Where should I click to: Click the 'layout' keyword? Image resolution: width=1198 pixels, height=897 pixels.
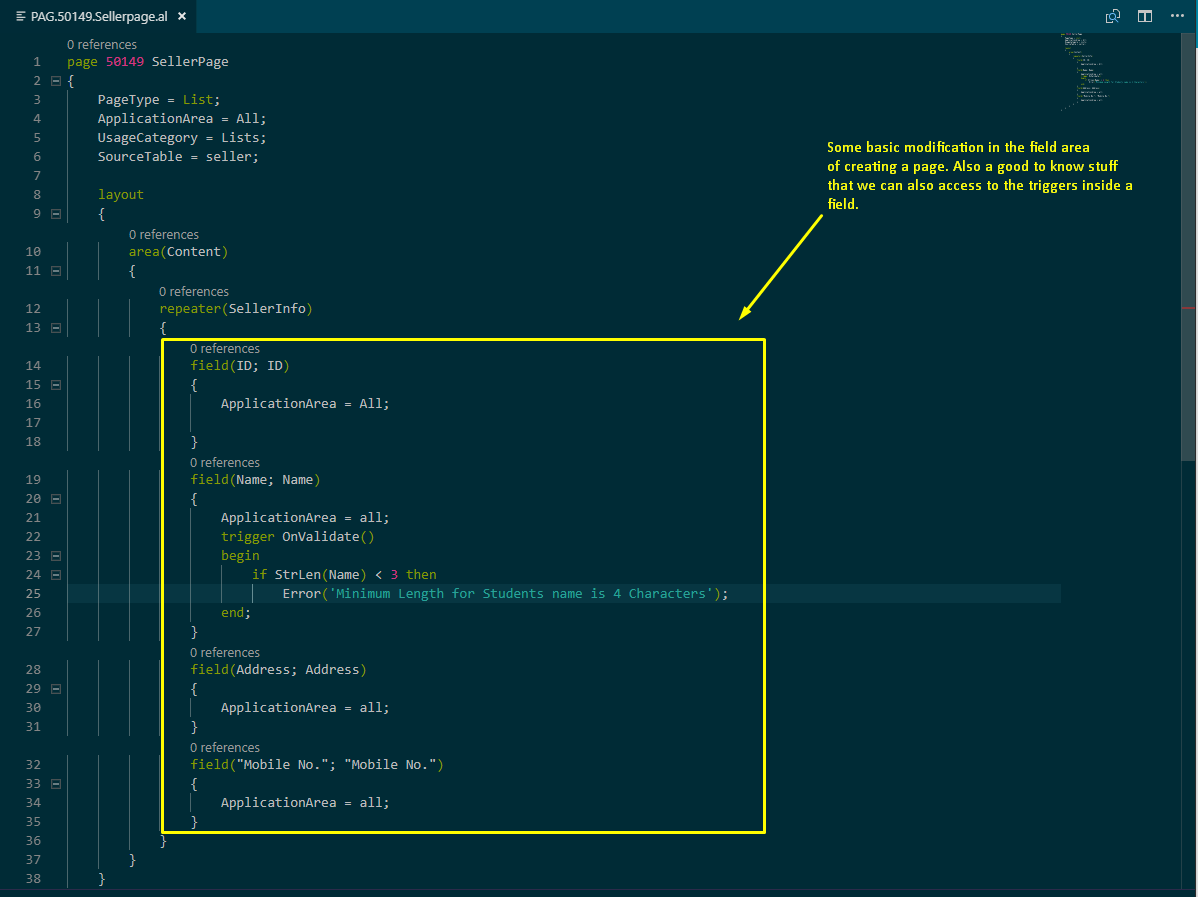pos(121,195)
